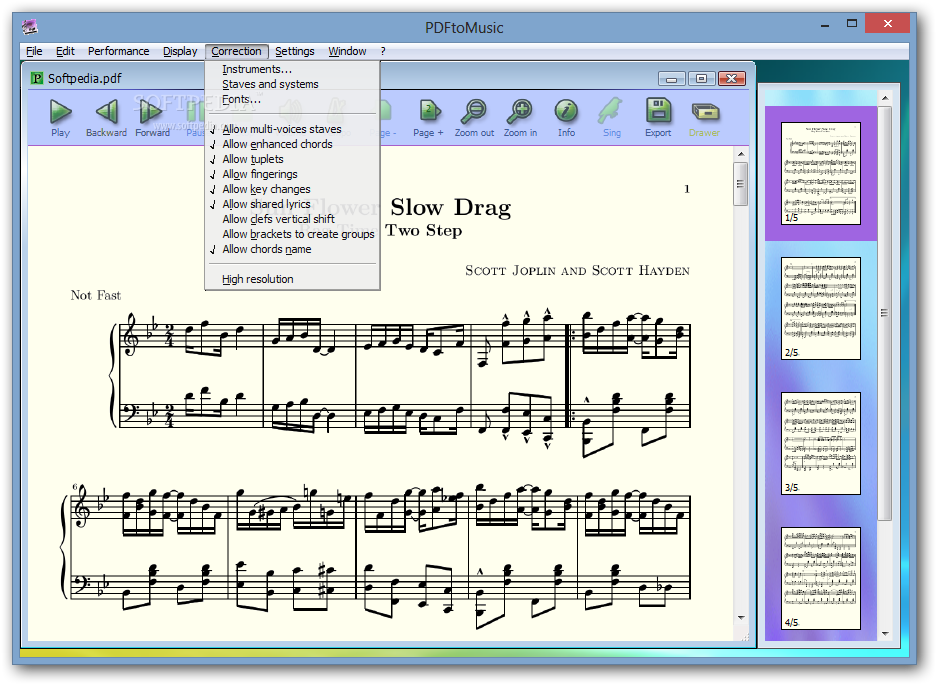
Task: Click the Backward toolbar icon
Action: click(106, 112)
